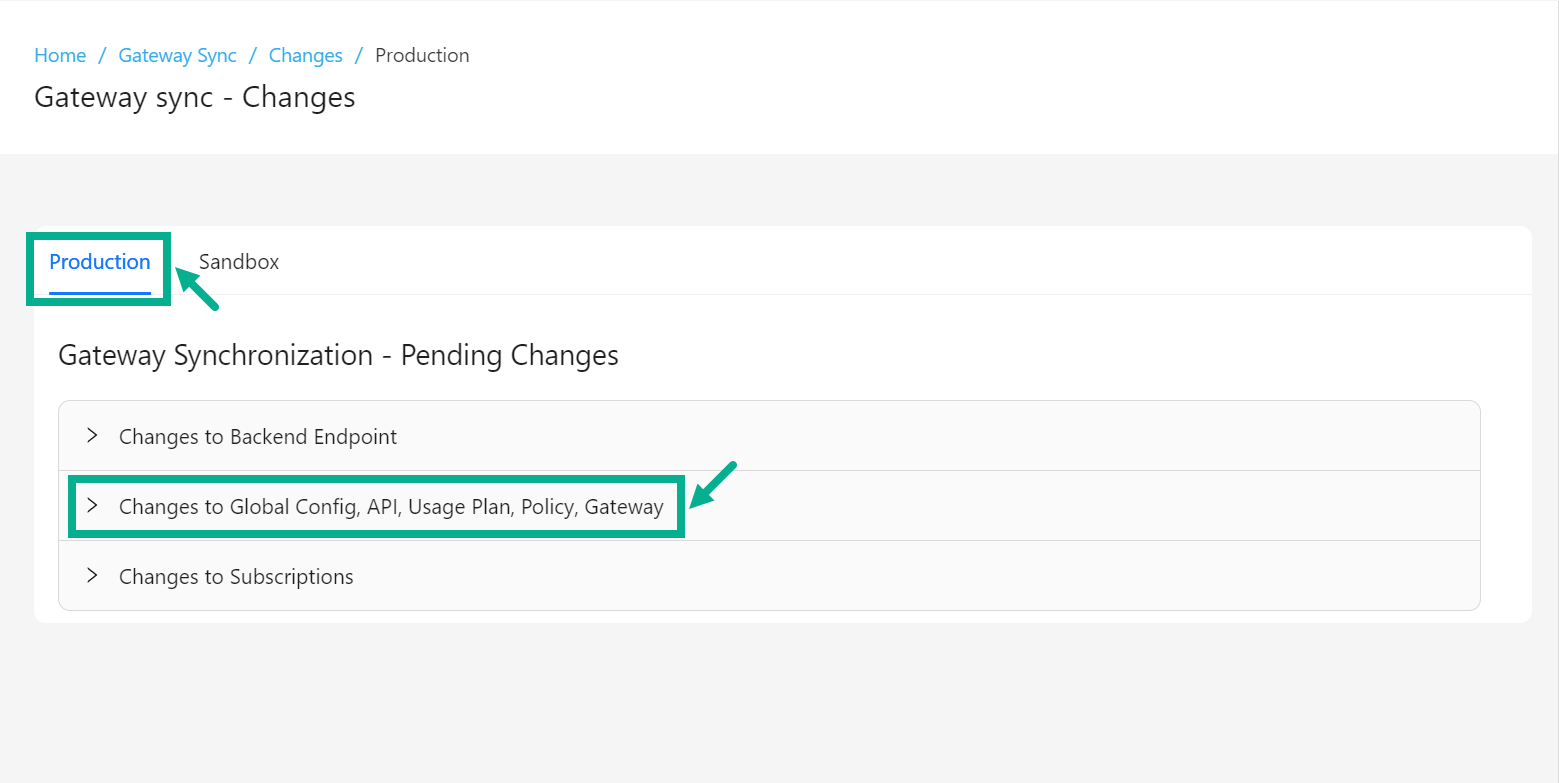Expand the Global Config, API, Usage Plan chevron

(92, 506)
